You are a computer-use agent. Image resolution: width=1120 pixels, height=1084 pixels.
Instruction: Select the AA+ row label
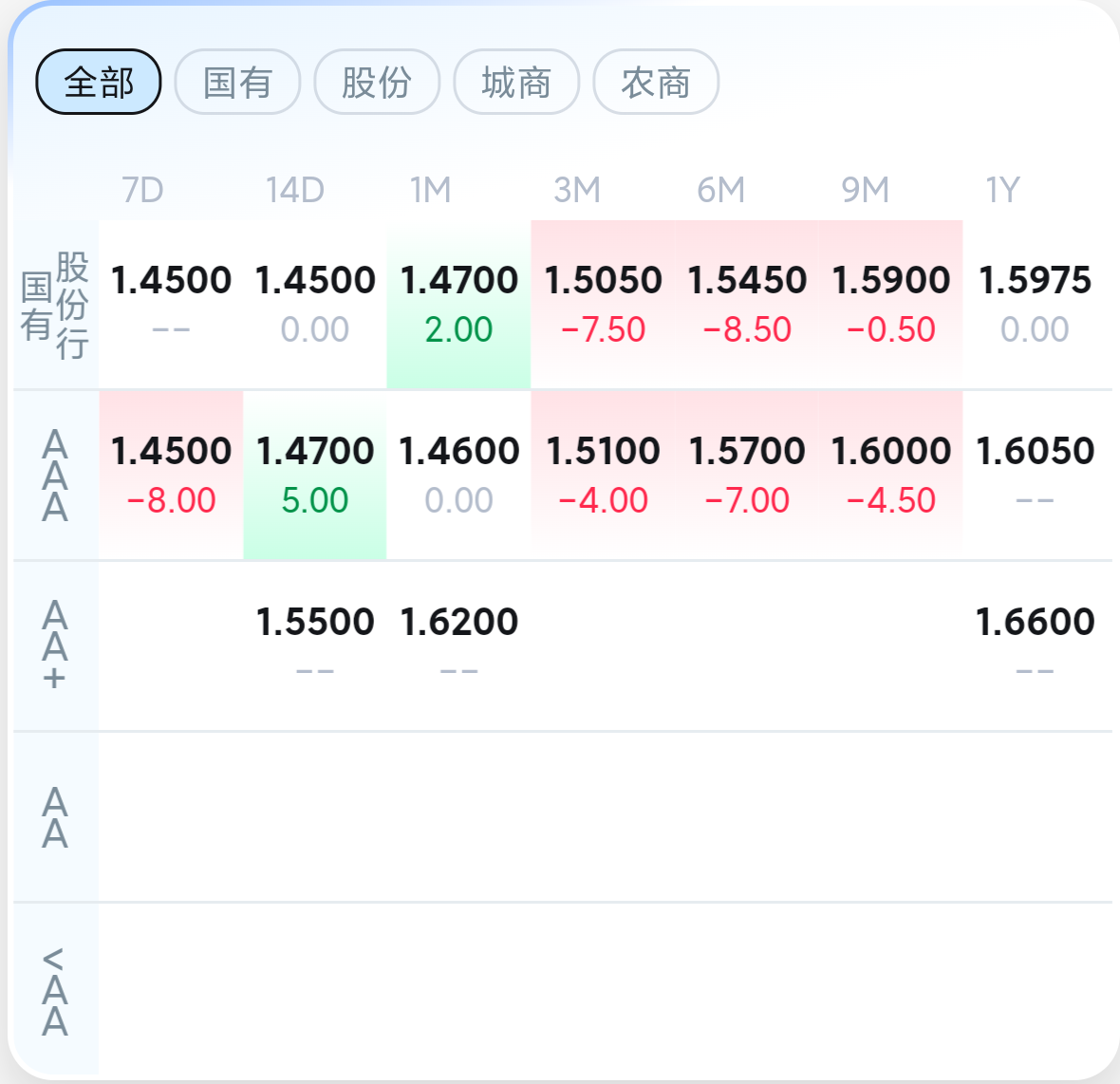[x=56, y=646]
